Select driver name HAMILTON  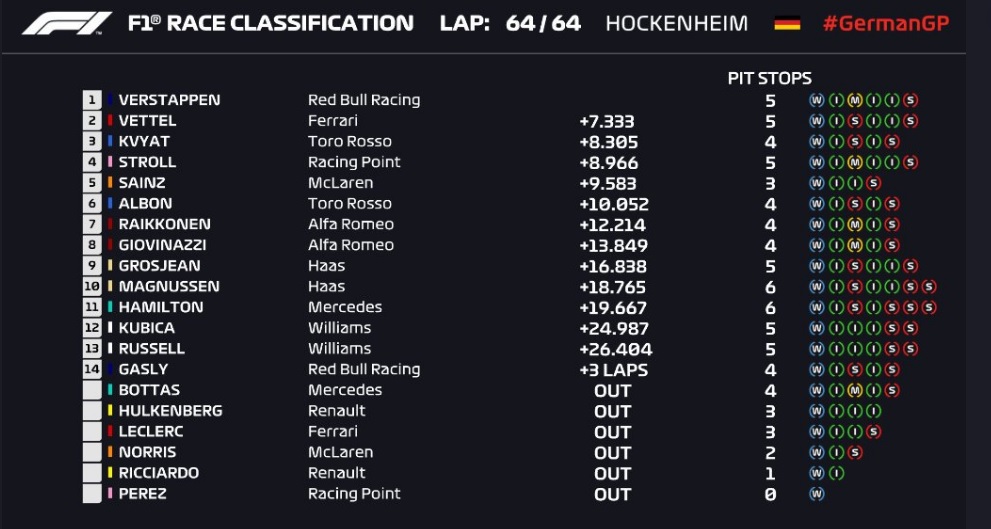[161, 307]
